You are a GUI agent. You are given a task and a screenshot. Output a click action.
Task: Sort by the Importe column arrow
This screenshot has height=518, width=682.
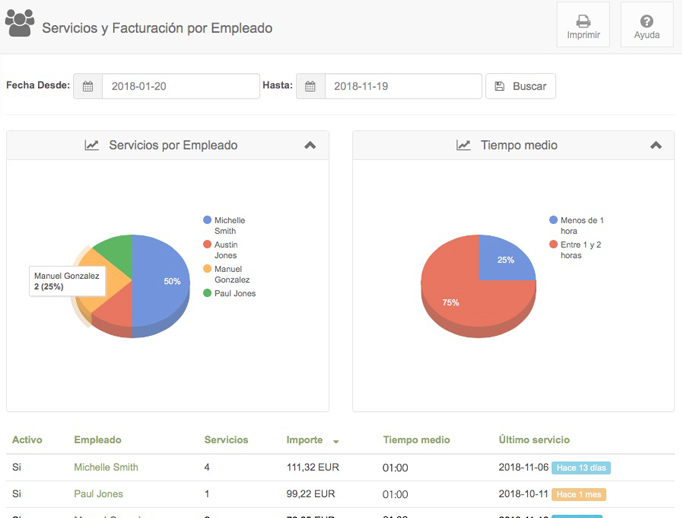336,441
